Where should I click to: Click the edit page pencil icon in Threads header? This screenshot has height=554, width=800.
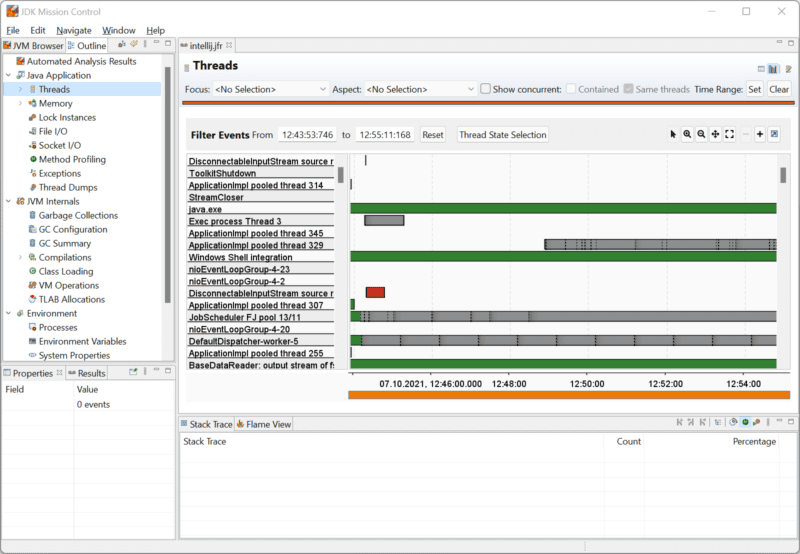click(x=788, y=69)
